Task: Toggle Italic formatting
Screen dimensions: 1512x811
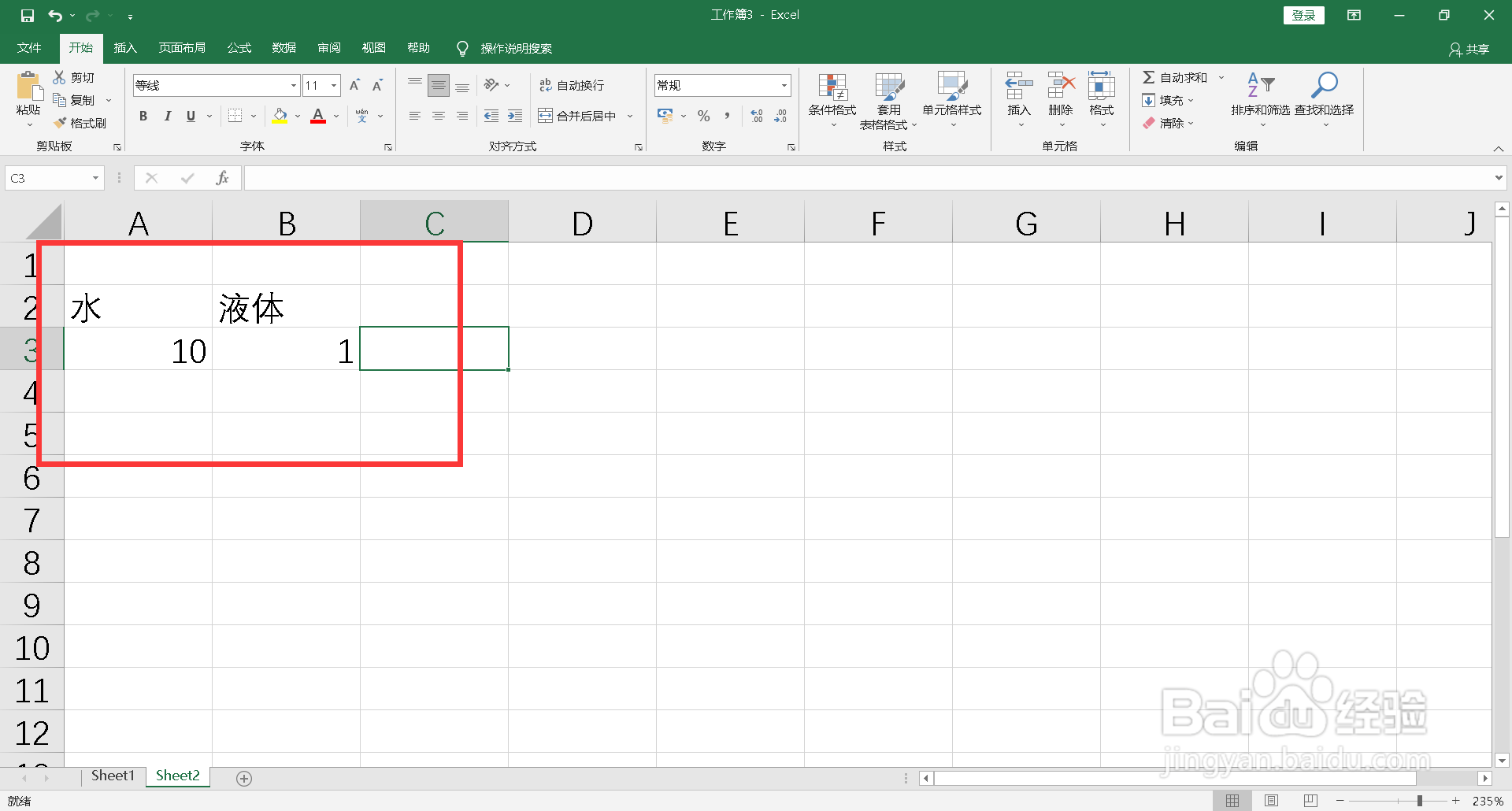Action: point(167,116)
